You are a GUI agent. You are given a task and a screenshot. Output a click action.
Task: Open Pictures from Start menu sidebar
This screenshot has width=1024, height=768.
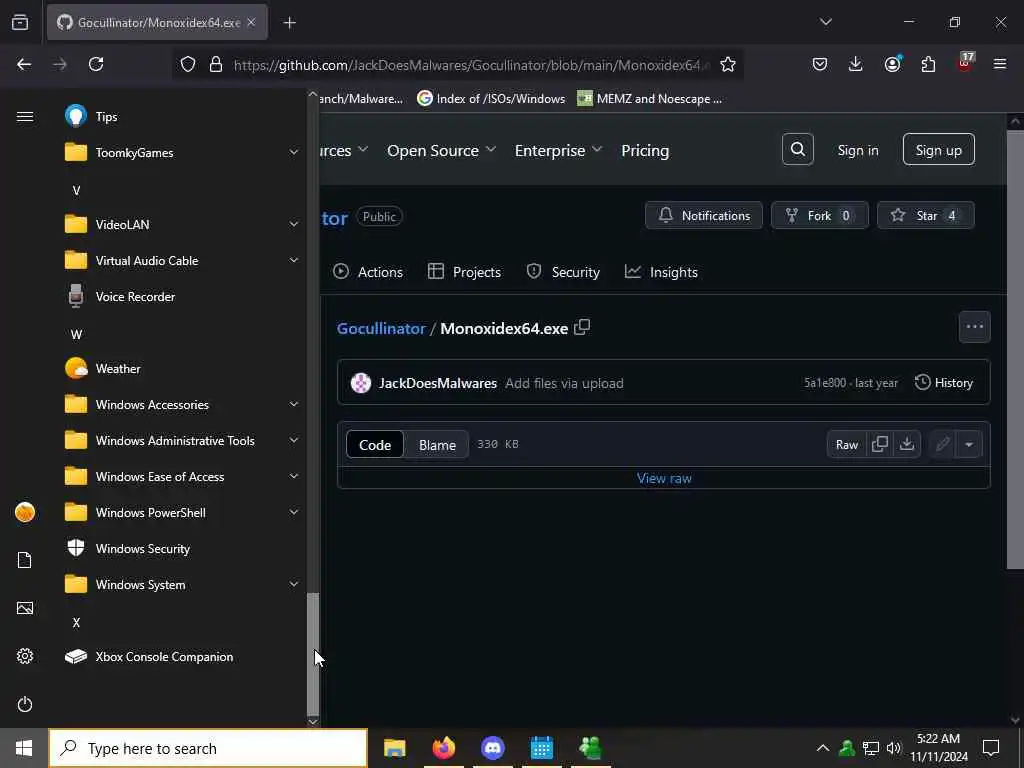coord(25,608)
